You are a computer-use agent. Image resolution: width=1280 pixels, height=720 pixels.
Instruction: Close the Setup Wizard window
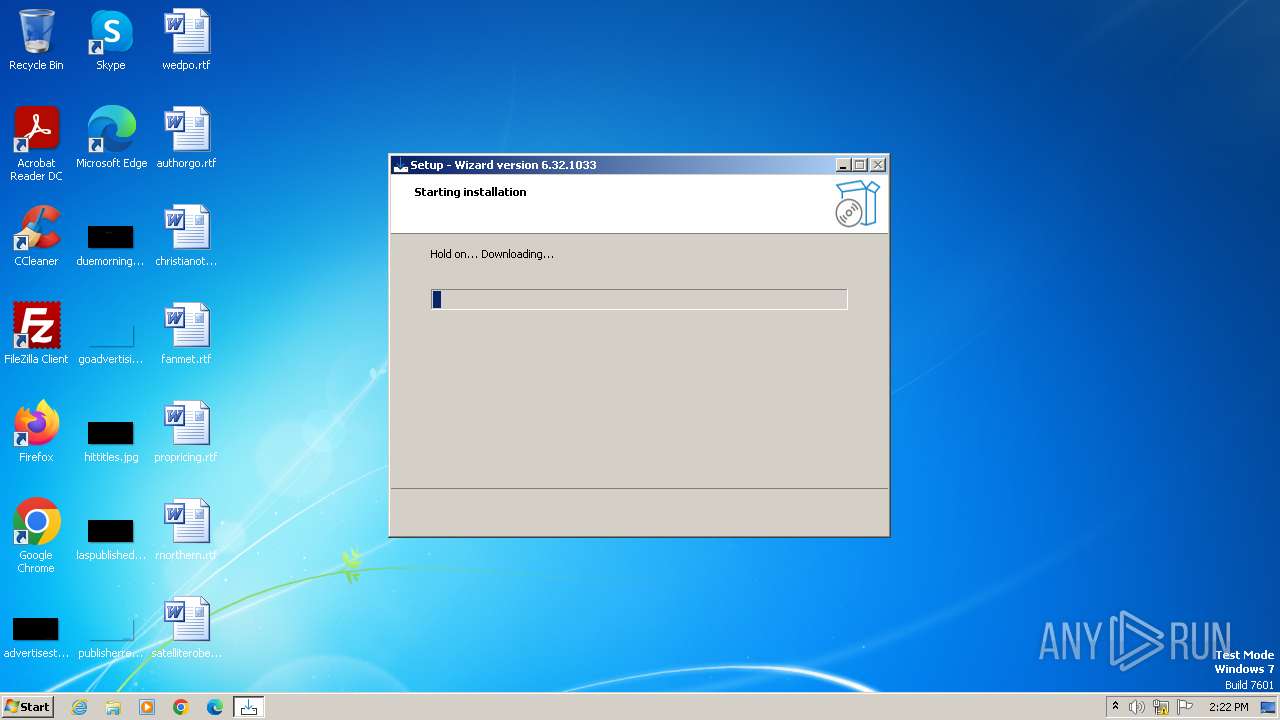[878, 165]
